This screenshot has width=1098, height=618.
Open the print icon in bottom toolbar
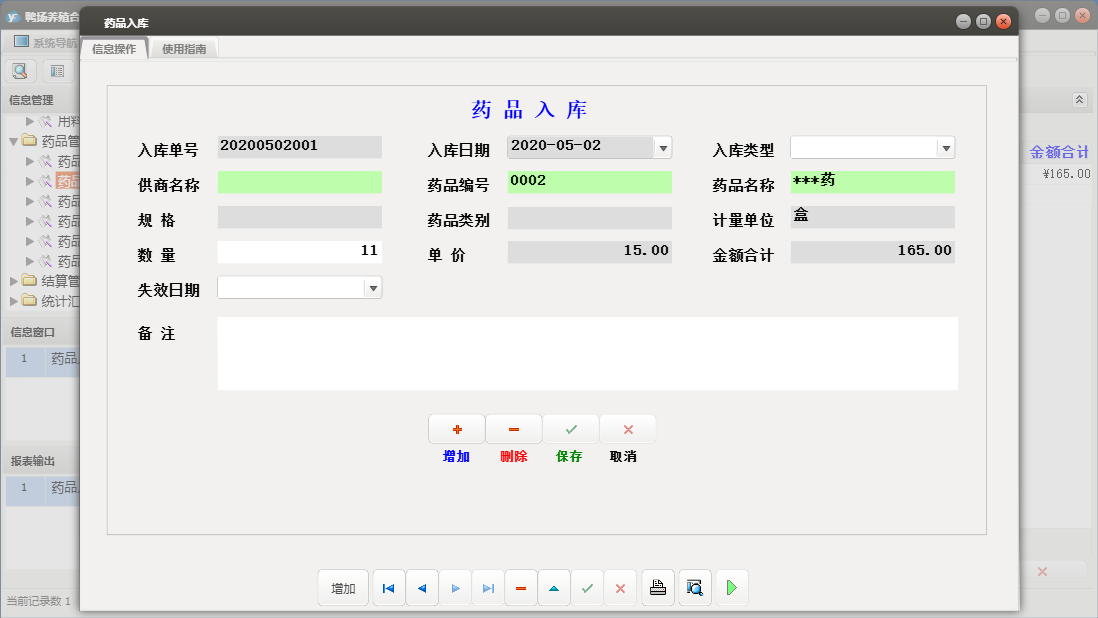pyautogui.click(x=657, y=588)
